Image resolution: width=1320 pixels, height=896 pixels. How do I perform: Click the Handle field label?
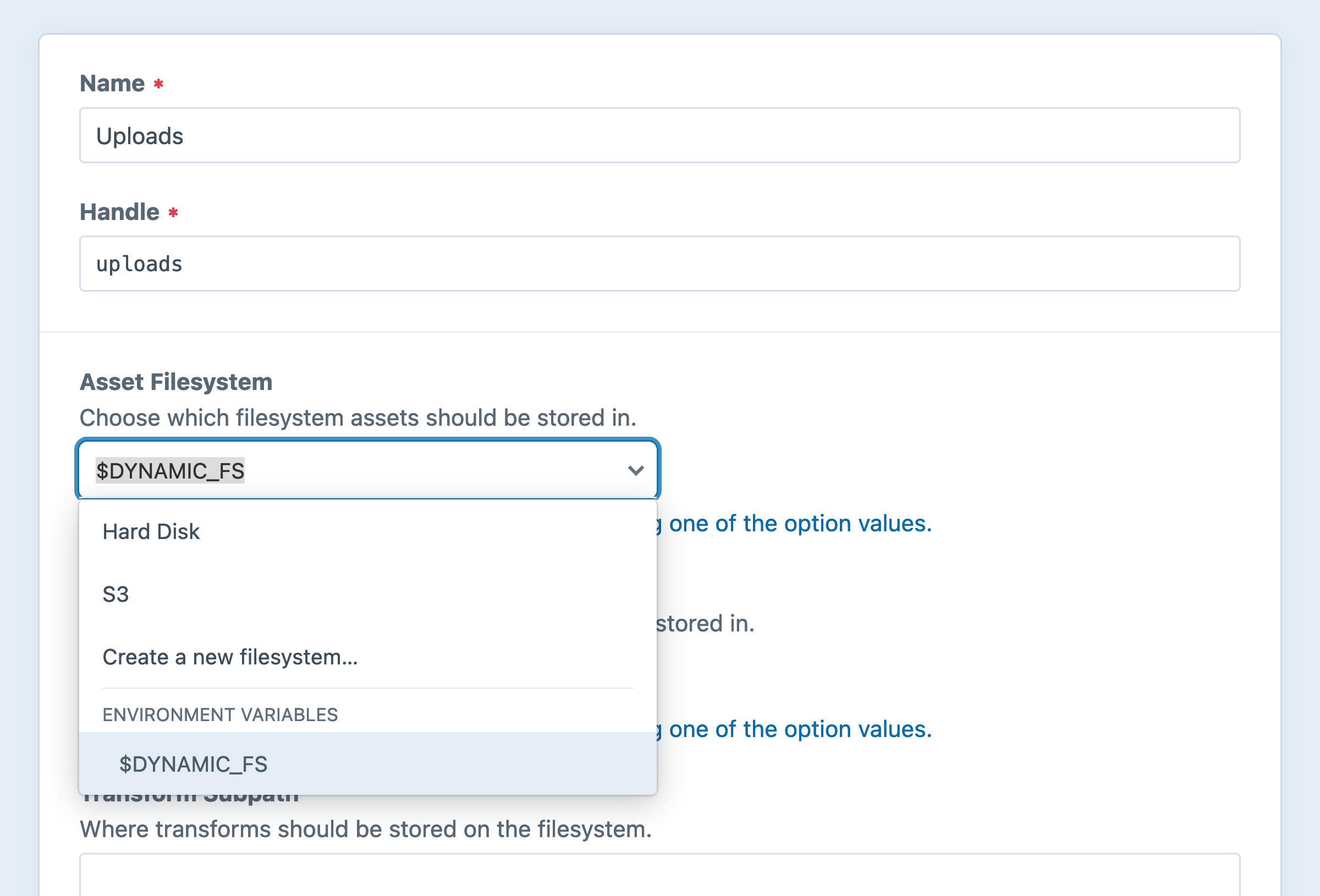point(120,212)
